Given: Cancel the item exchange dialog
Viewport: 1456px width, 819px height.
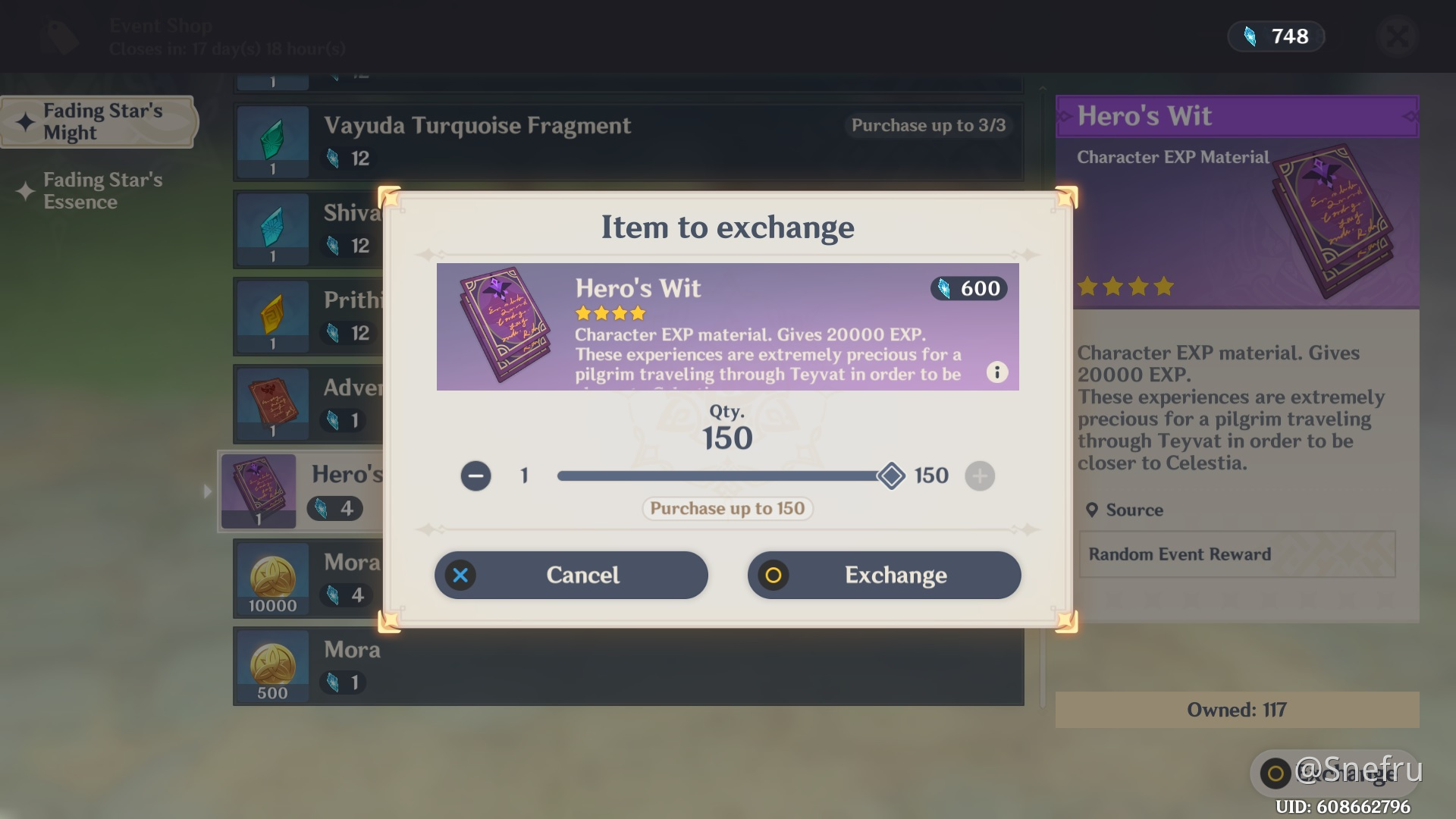Looking at the screenshot, I should pos(571,575).
